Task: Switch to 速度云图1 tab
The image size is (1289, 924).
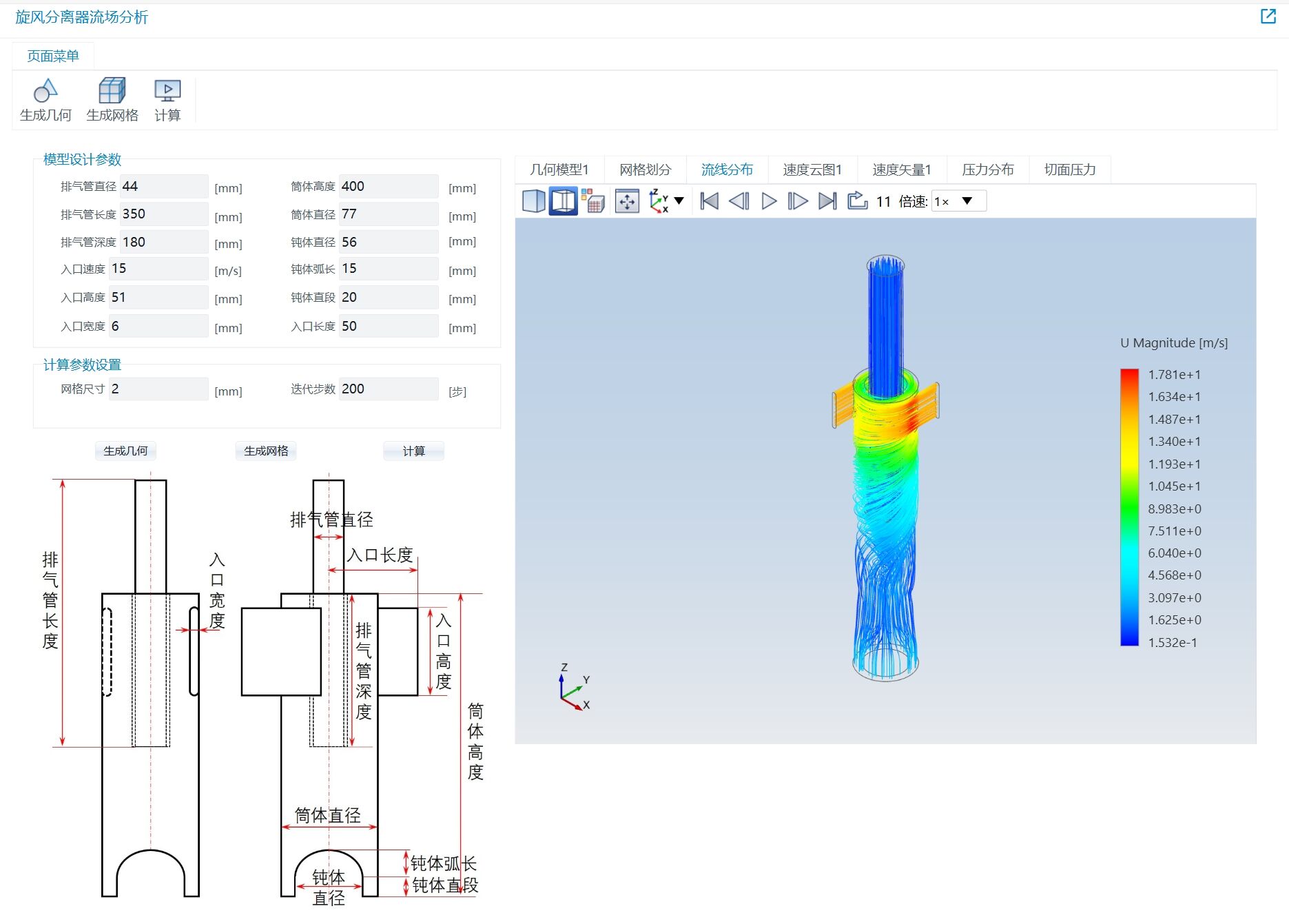Action: [x=812, y=170]
